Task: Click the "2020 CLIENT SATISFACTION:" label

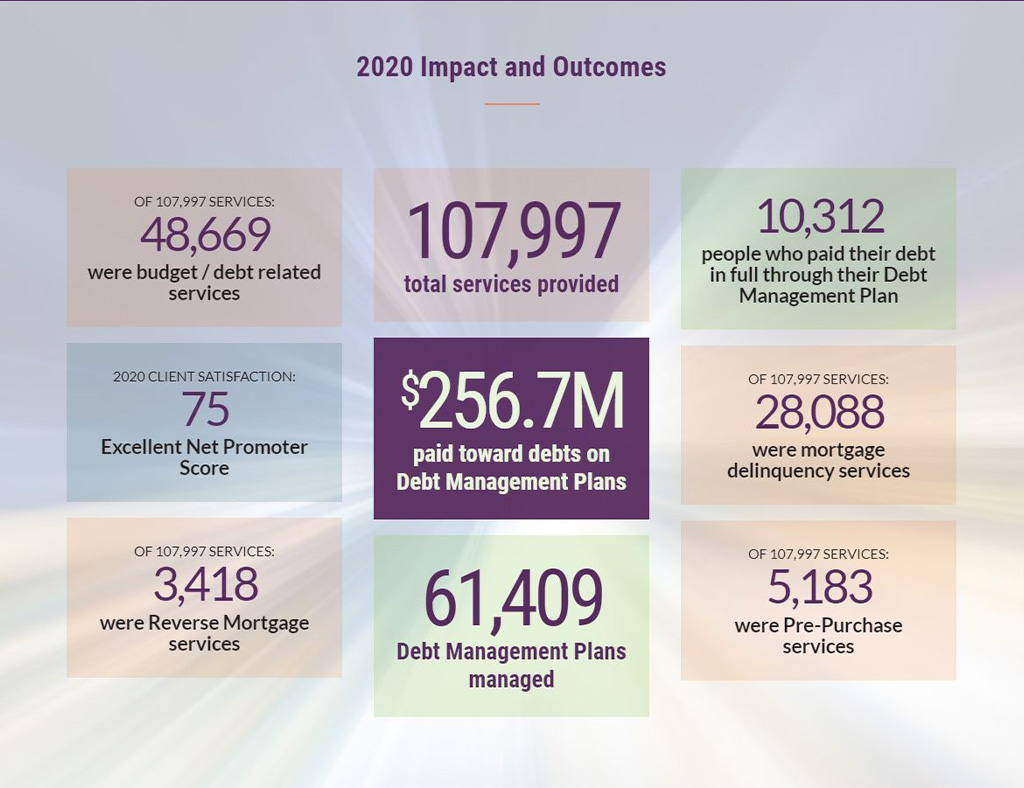Action: click(x=204, y=377)
